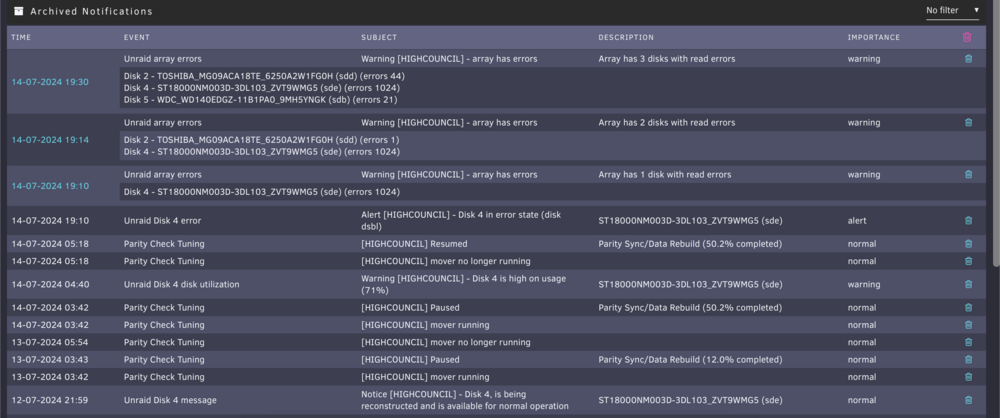Click 'Parity Sync/Data Rebuild (12.0% completed)' description
The image size is (1000, 418).
coord(689,360)
